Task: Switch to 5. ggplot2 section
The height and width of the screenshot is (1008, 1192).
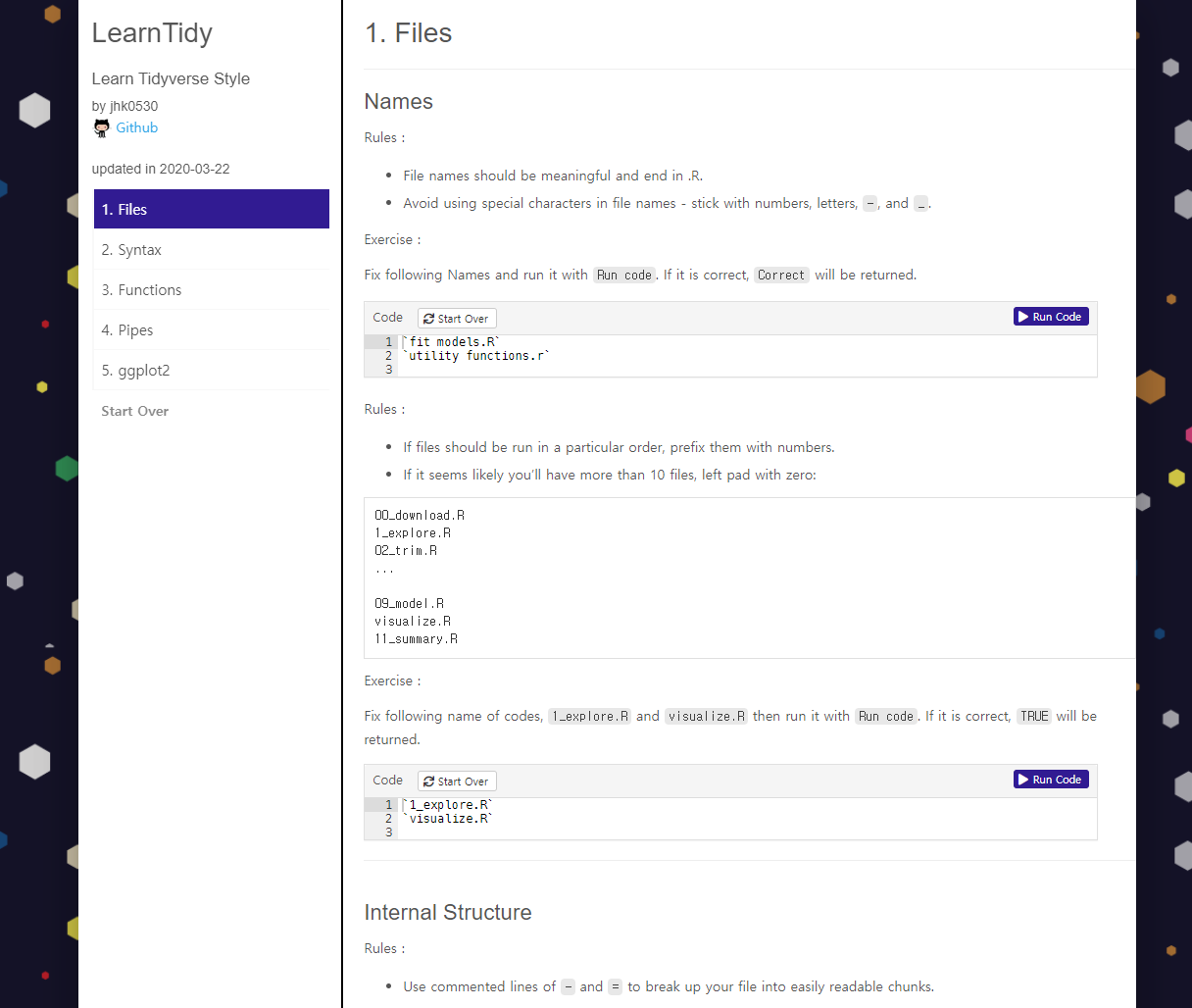Action: click(212, 370)
